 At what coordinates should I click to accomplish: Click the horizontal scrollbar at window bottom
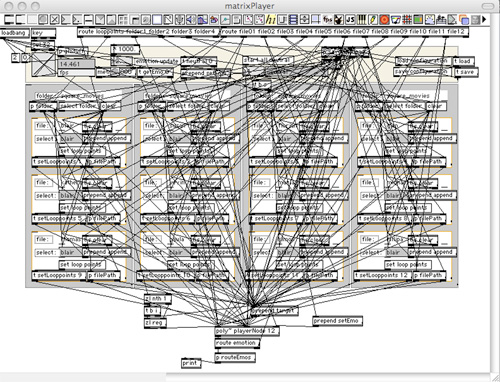(x=245, y=377)
